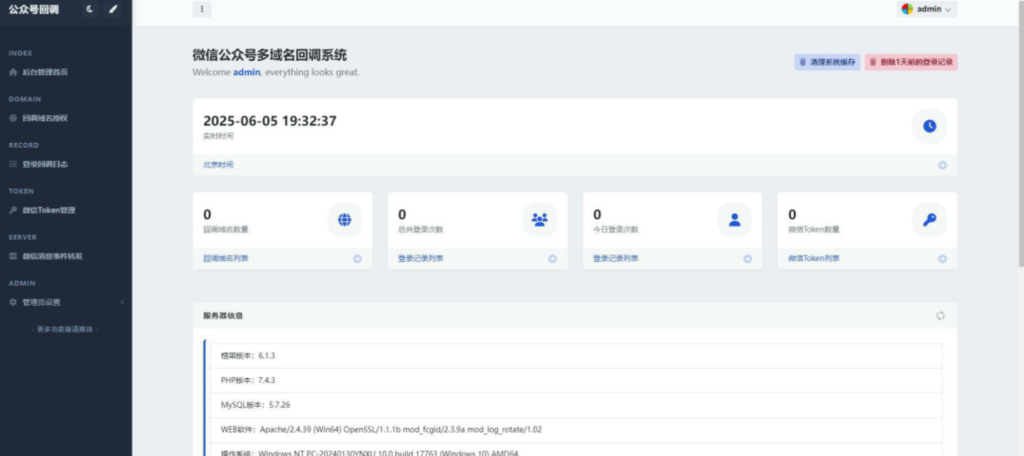Click the home icon beside 后台管理首页
The width and height of the screenshot is (1024, 456).
click(13, 72)
